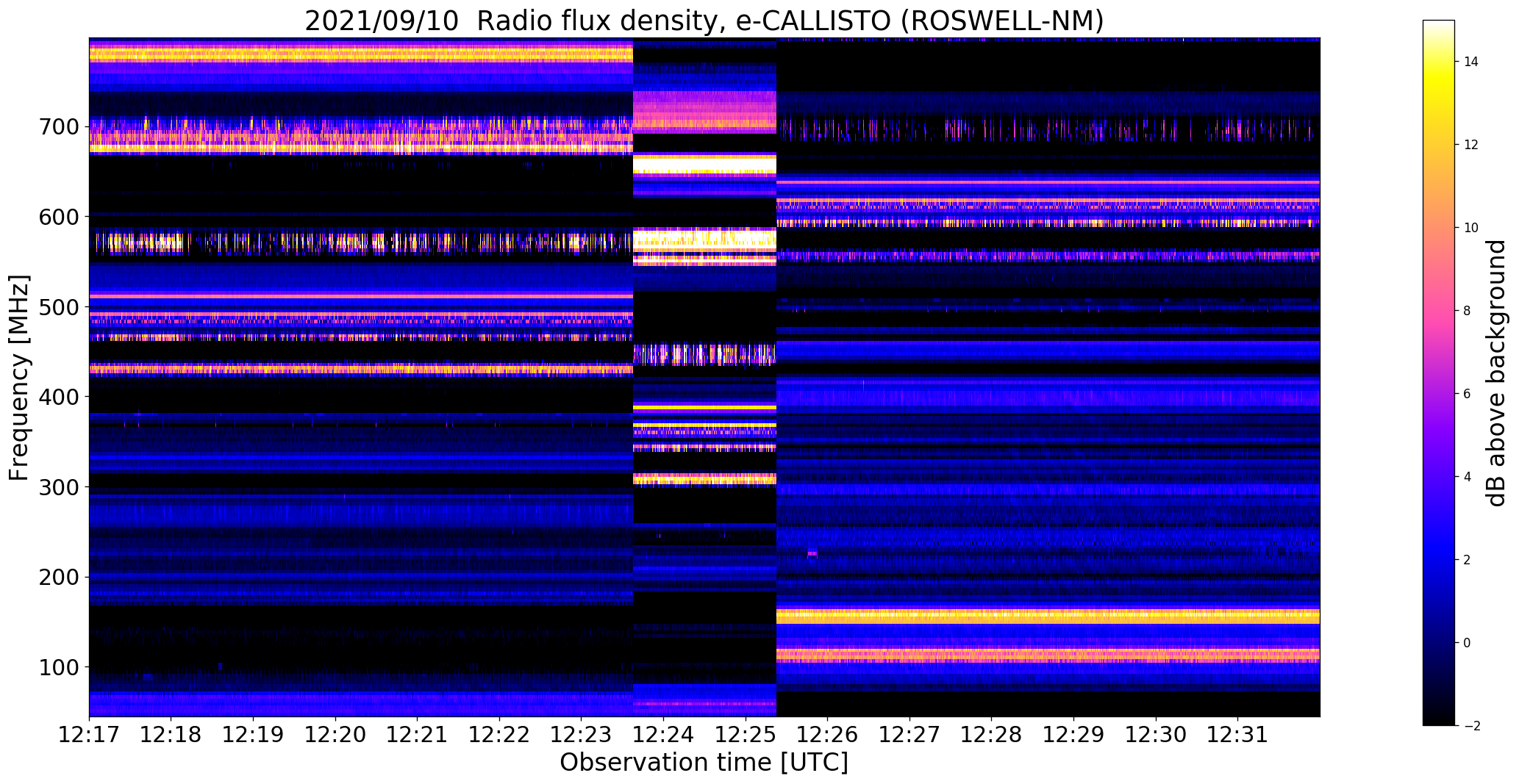Click the 12:28 time tick label
Viewport: 1519px width, 784px height.
(x=992, y=735)
